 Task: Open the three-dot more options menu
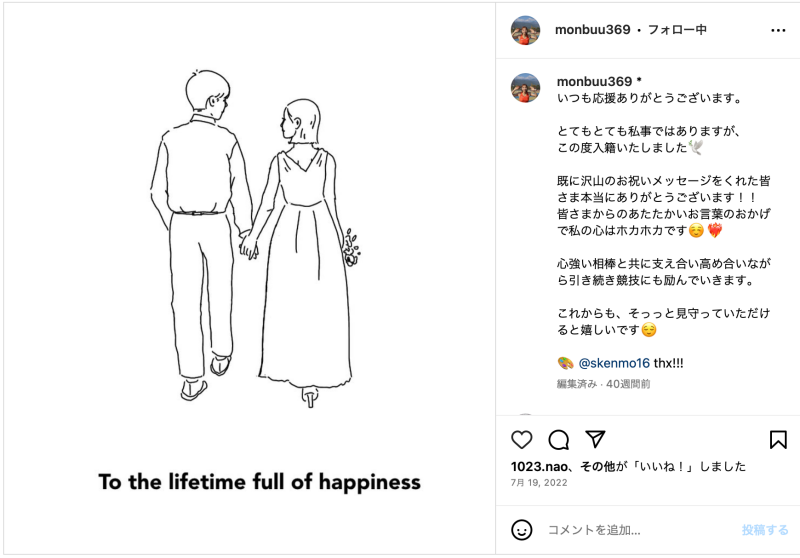tap(778, 31)
